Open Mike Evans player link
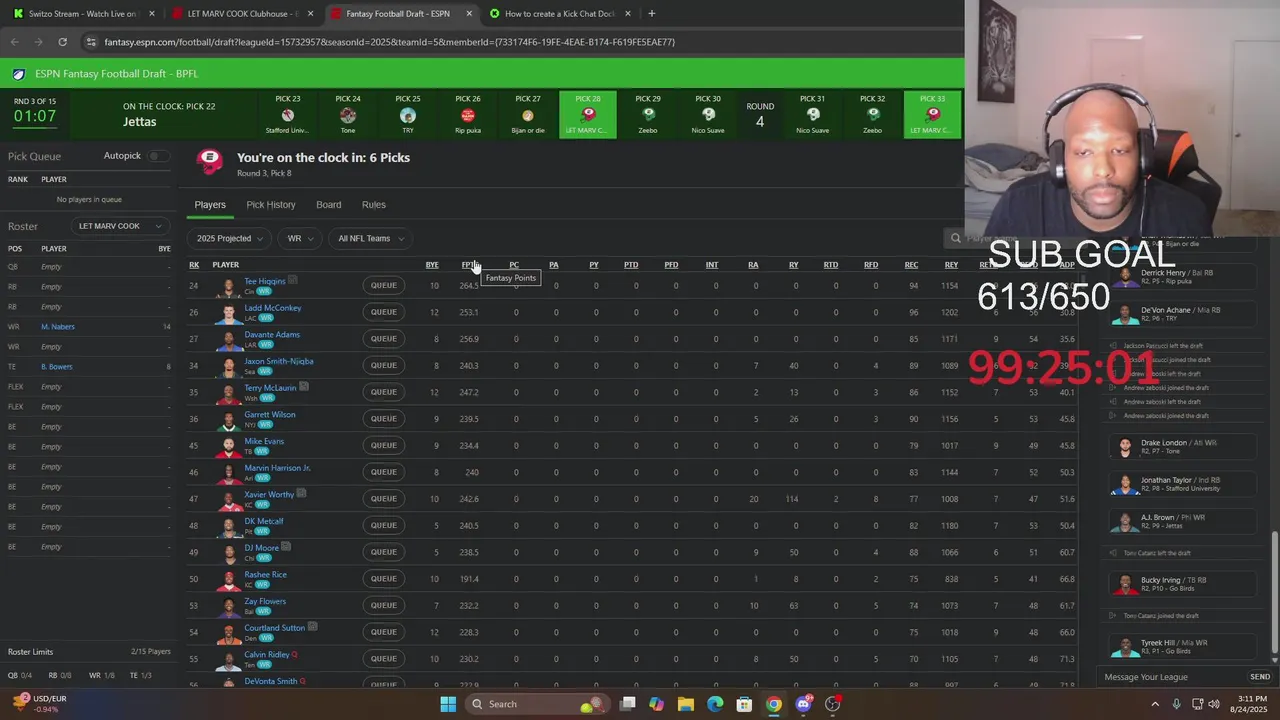The height and width of the screenshot is (720, 1280). click(264, 441)
